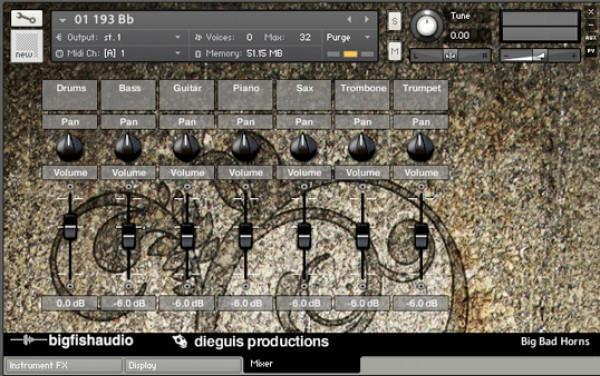Click the Piano Pan knob

click(x=245, y=147)
